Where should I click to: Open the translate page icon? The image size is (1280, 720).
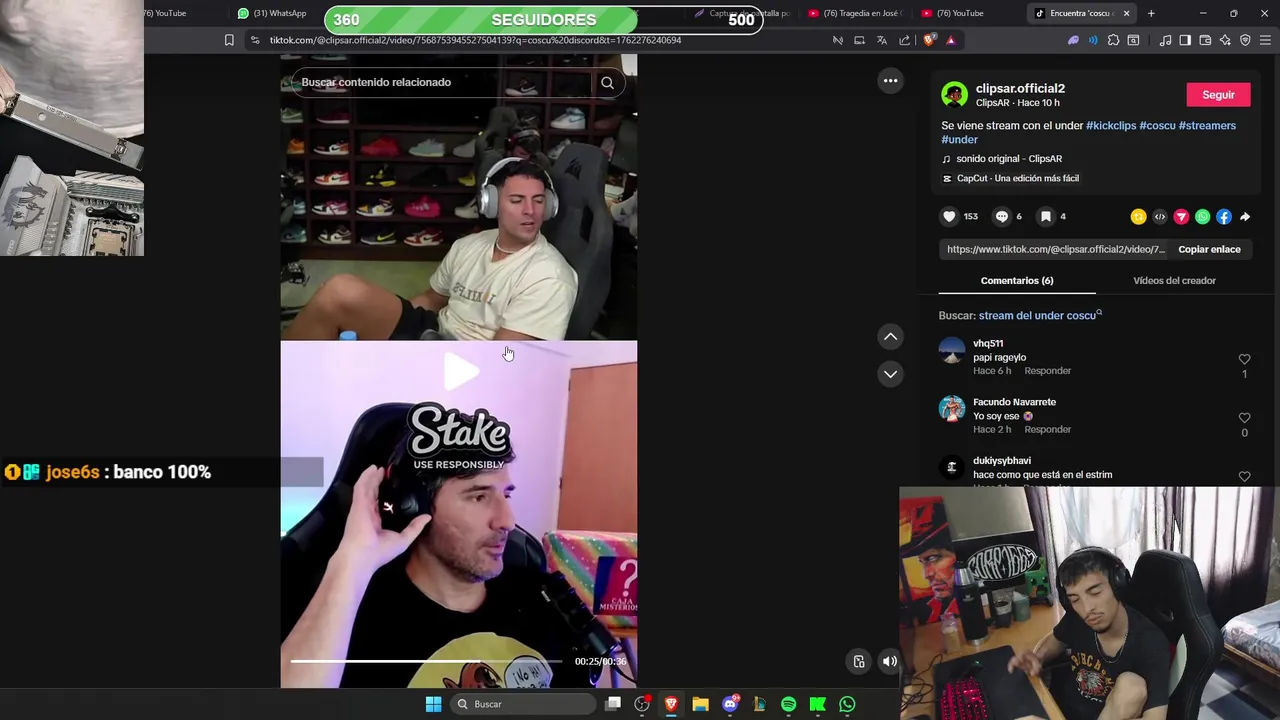pyautogui.click(x=881, y=40)
